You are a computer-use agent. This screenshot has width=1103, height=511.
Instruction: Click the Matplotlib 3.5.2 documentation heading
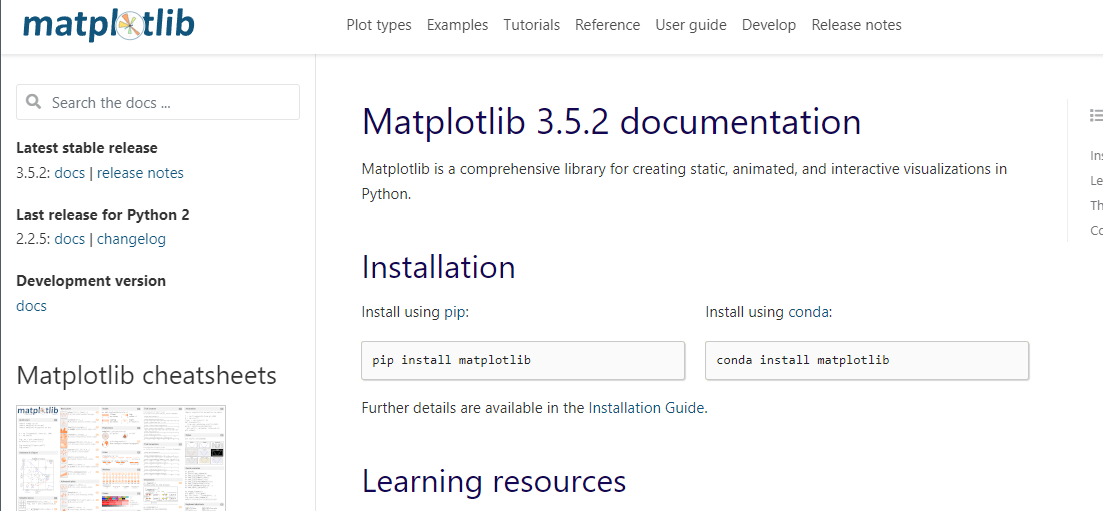pos(611,122)
